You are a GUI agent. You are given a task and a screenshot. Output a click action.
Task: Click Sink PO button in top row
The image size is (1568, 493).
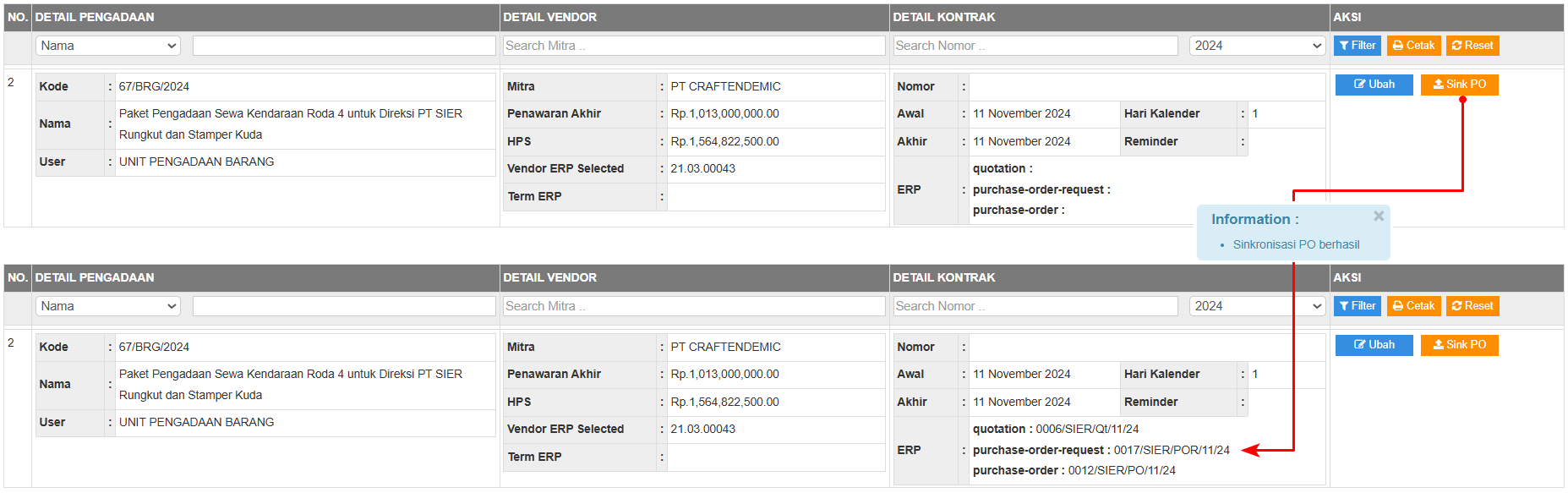coord(1459,85)
